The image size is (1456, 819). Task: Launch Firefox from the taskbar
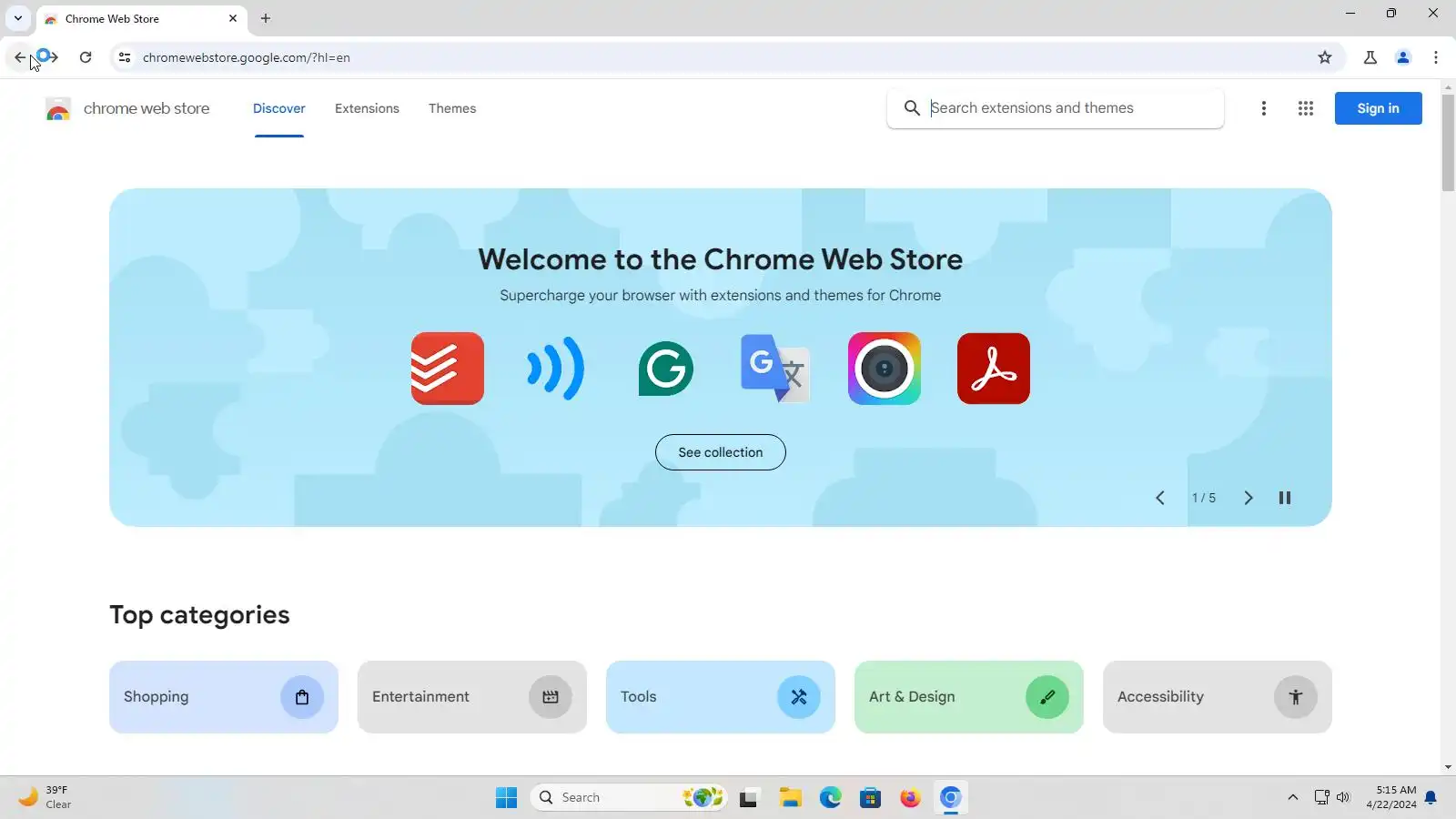point(910,798)
